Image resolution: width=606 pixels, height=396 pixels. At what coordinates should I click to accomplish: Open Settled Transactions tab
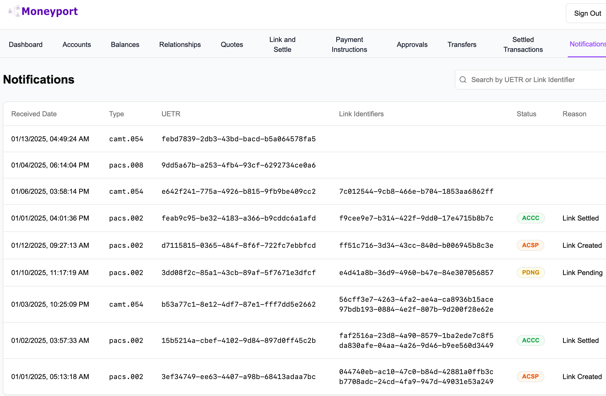click(523, 44)
